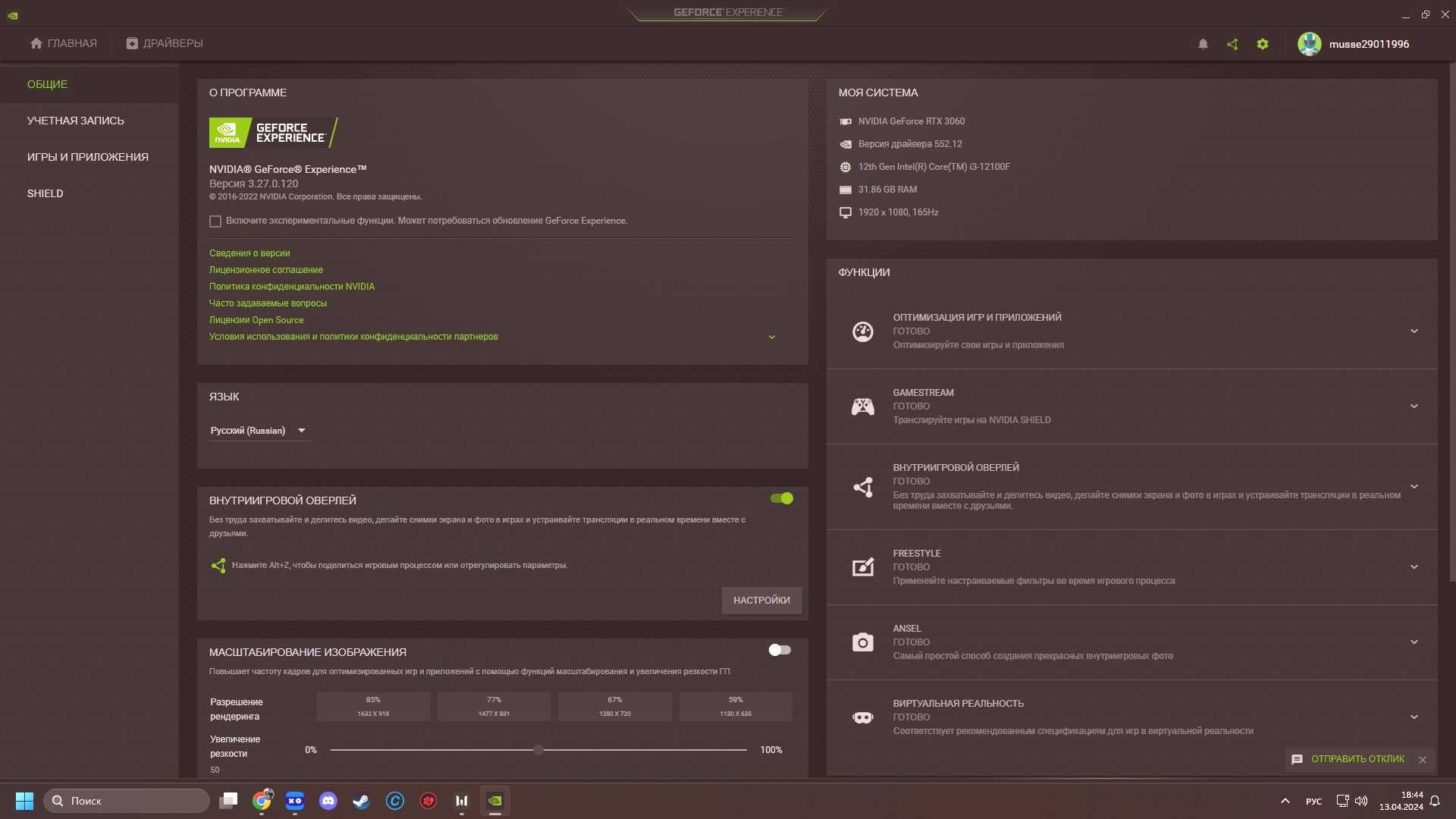Click ОТПРАВИТЬ ОТКЛИК feedback button
This screenshot has width=1456, height=819.
point(1348,759)
